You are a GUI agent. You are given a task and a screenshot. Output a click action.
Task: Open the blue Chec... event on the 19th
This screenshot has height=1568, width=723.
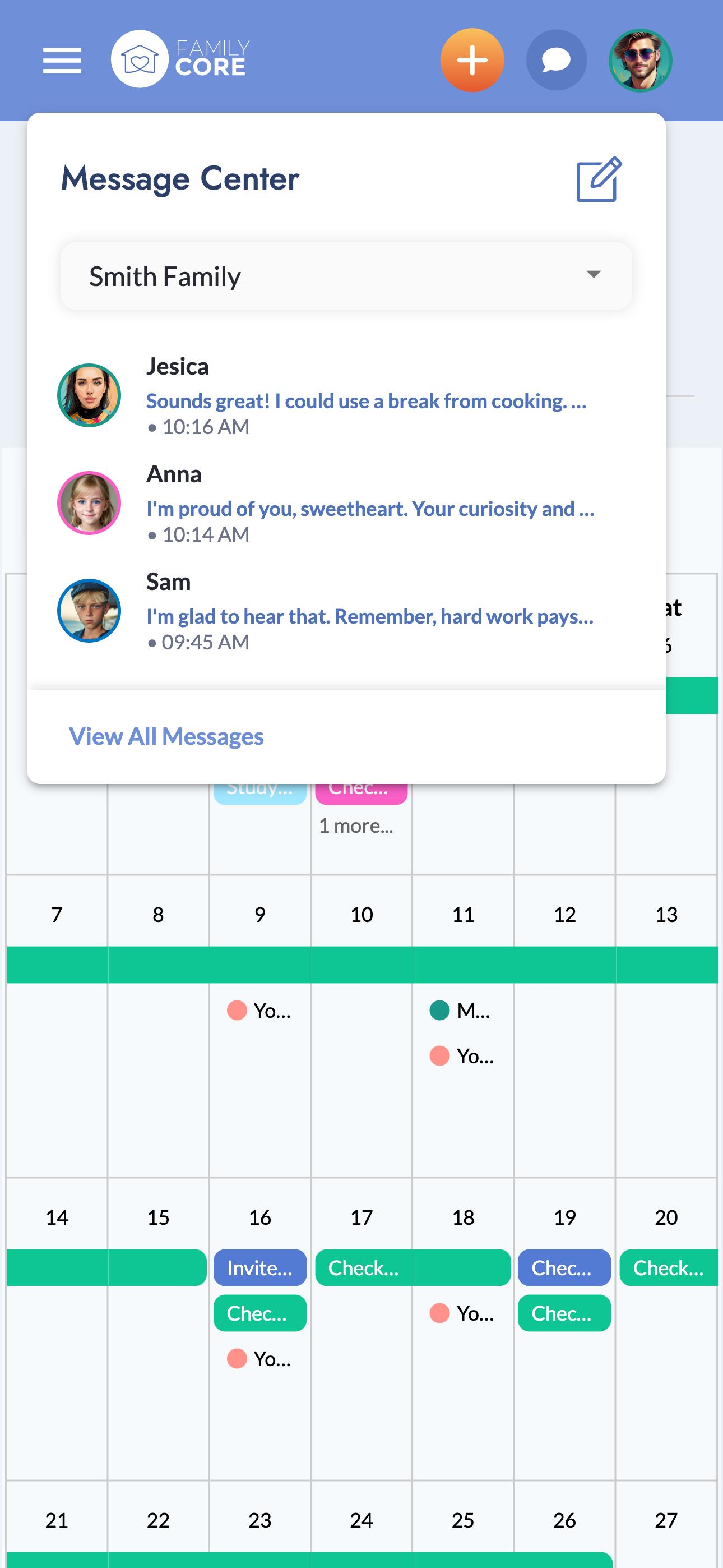click(x=564, y=1267)
